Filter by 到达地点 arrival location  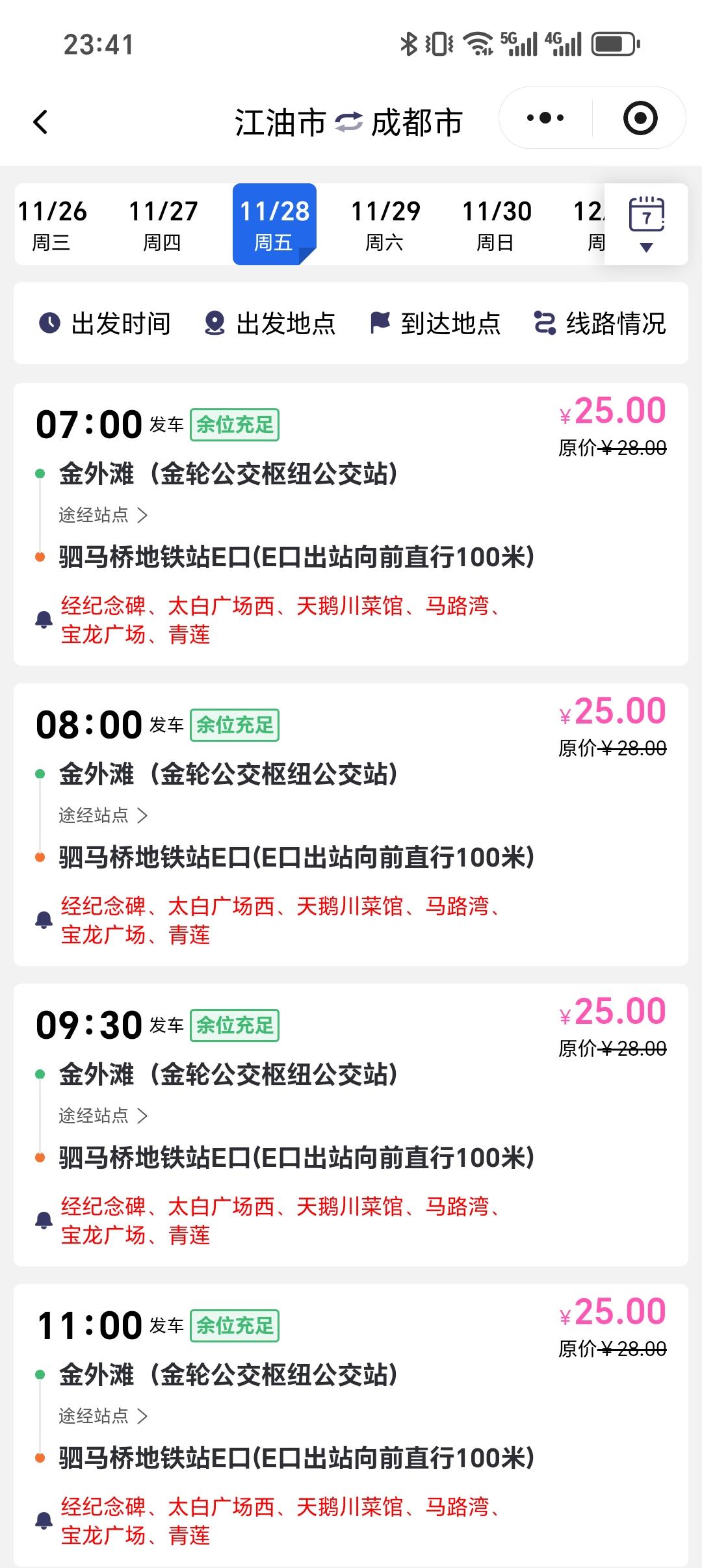coord(435,323)
